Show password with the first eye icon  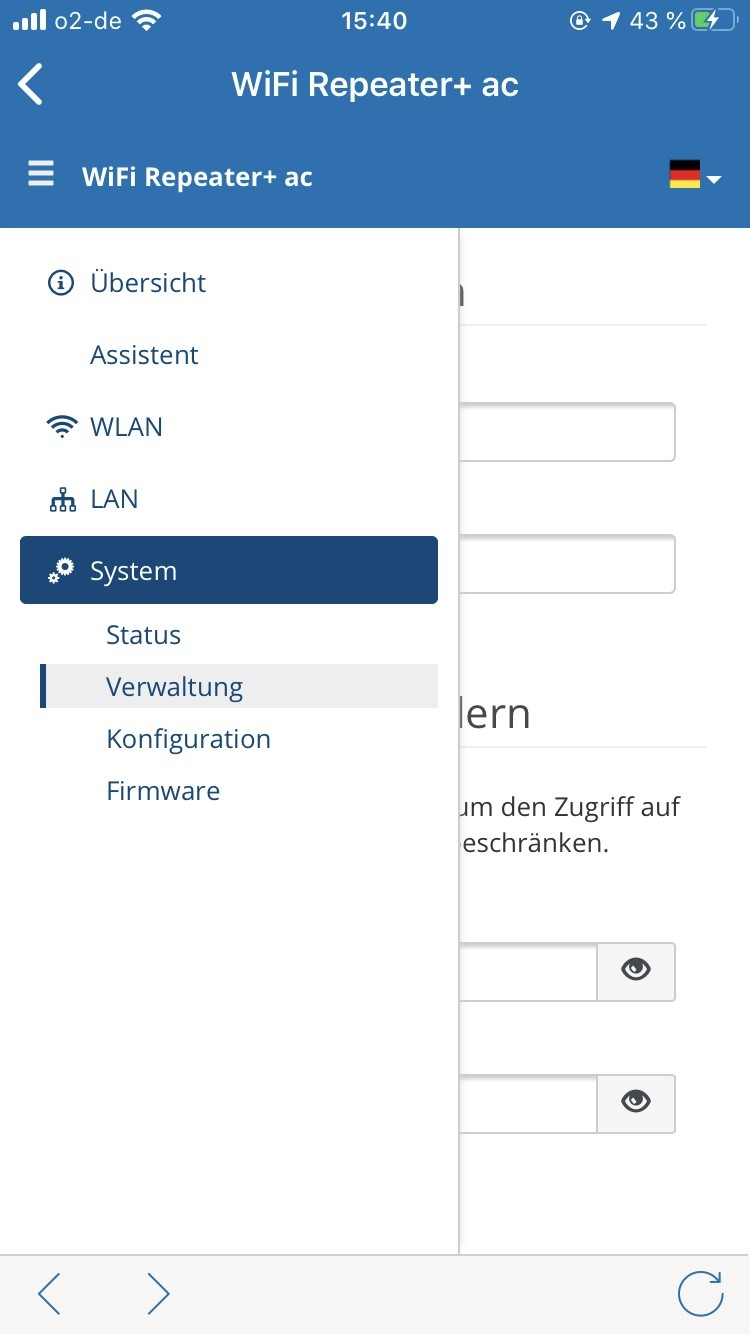point(636,969)
